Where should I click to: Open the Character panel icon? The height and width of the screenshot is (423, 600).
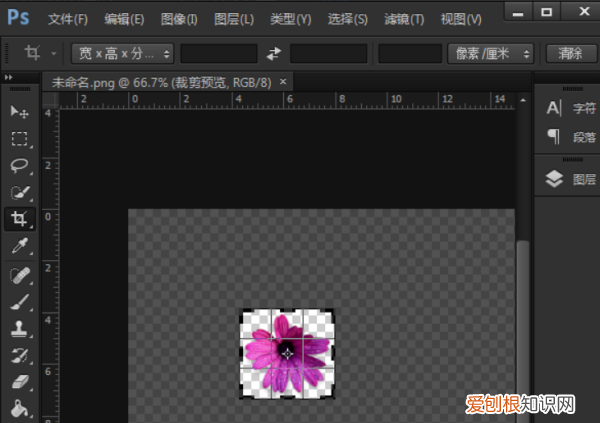(x=554, y=108)
